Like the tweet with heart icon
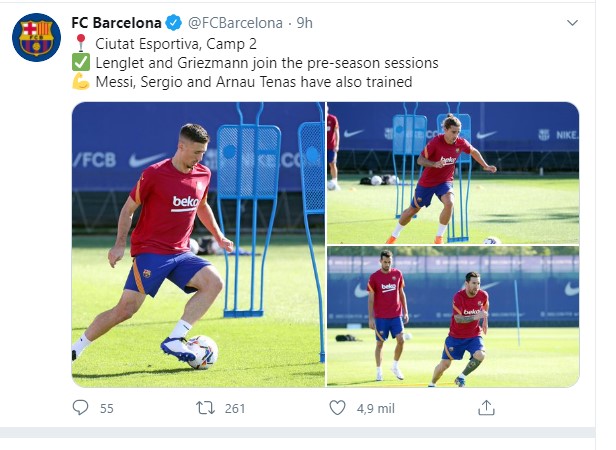Viewport: 616px width, 450px height. click(337, 407)
